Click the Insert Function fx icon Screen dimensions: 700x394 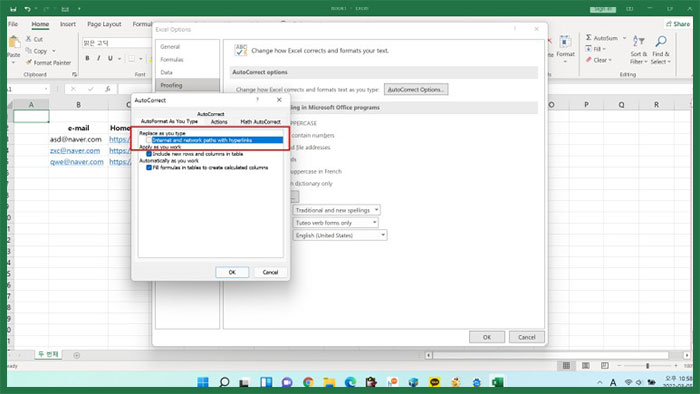coord(108,89)
